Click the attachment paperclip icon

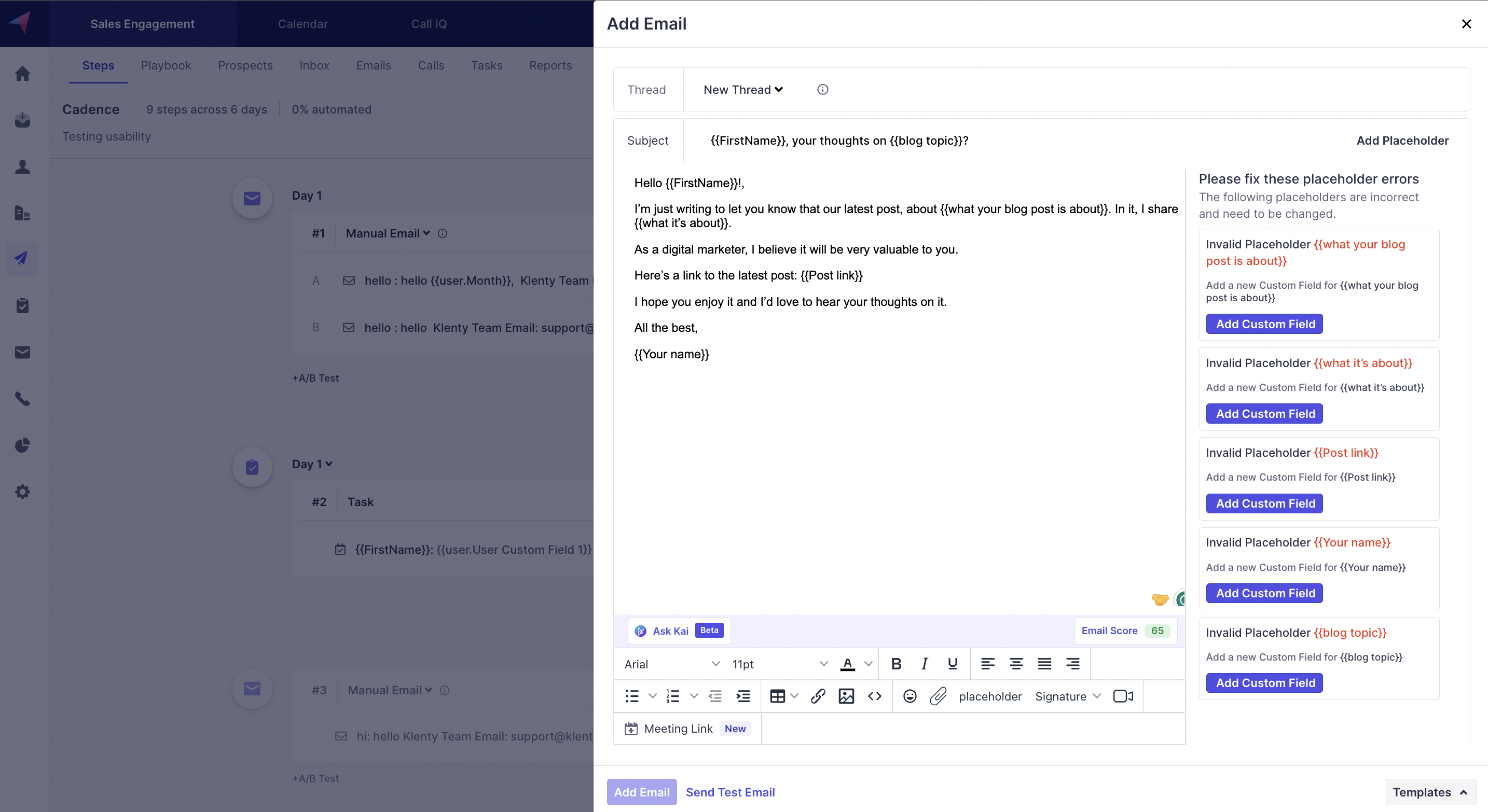[x=938, y=696]
